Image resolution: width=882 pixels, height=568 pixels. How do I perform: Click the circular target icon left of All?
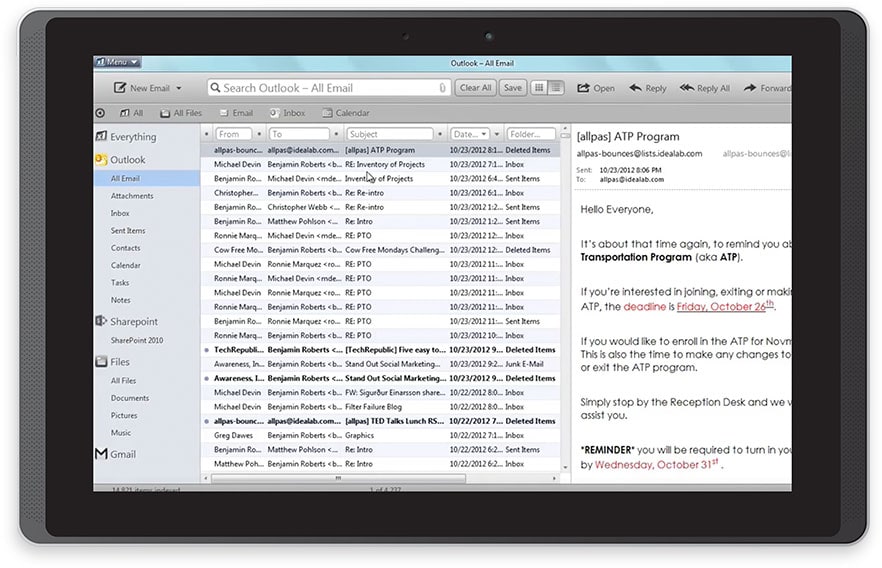point(100,113)
